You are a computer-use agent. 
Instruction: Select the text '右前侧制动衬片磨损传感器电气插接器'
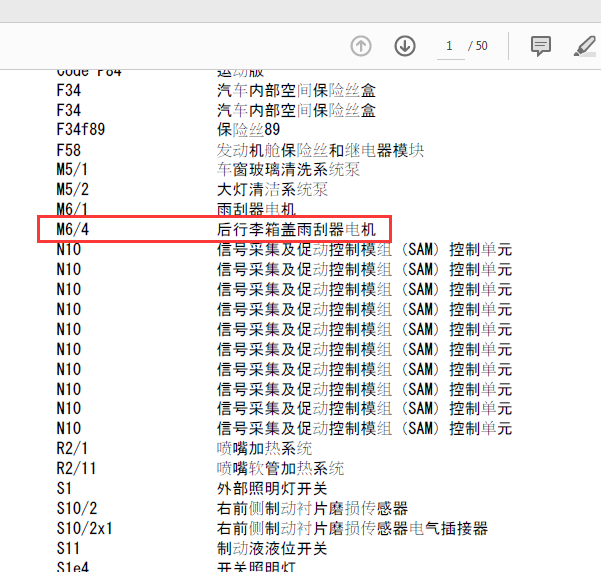352,528
